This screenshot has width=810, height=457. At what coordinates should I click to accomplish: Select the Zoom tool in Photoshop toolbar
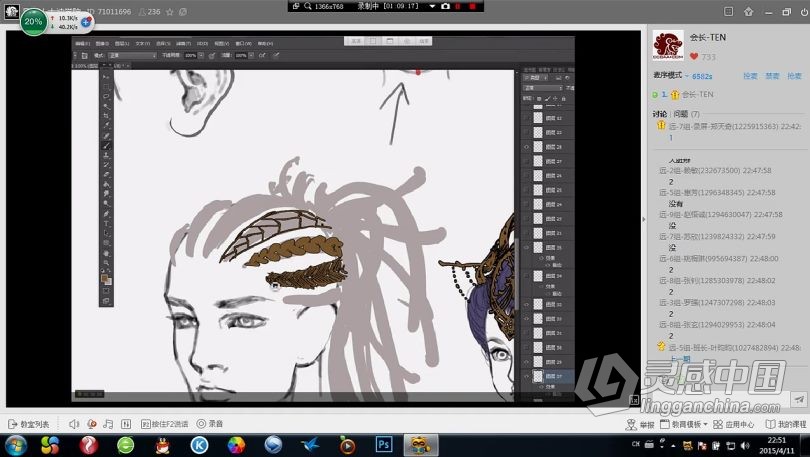pyautogui.click(x=106, y=263)
